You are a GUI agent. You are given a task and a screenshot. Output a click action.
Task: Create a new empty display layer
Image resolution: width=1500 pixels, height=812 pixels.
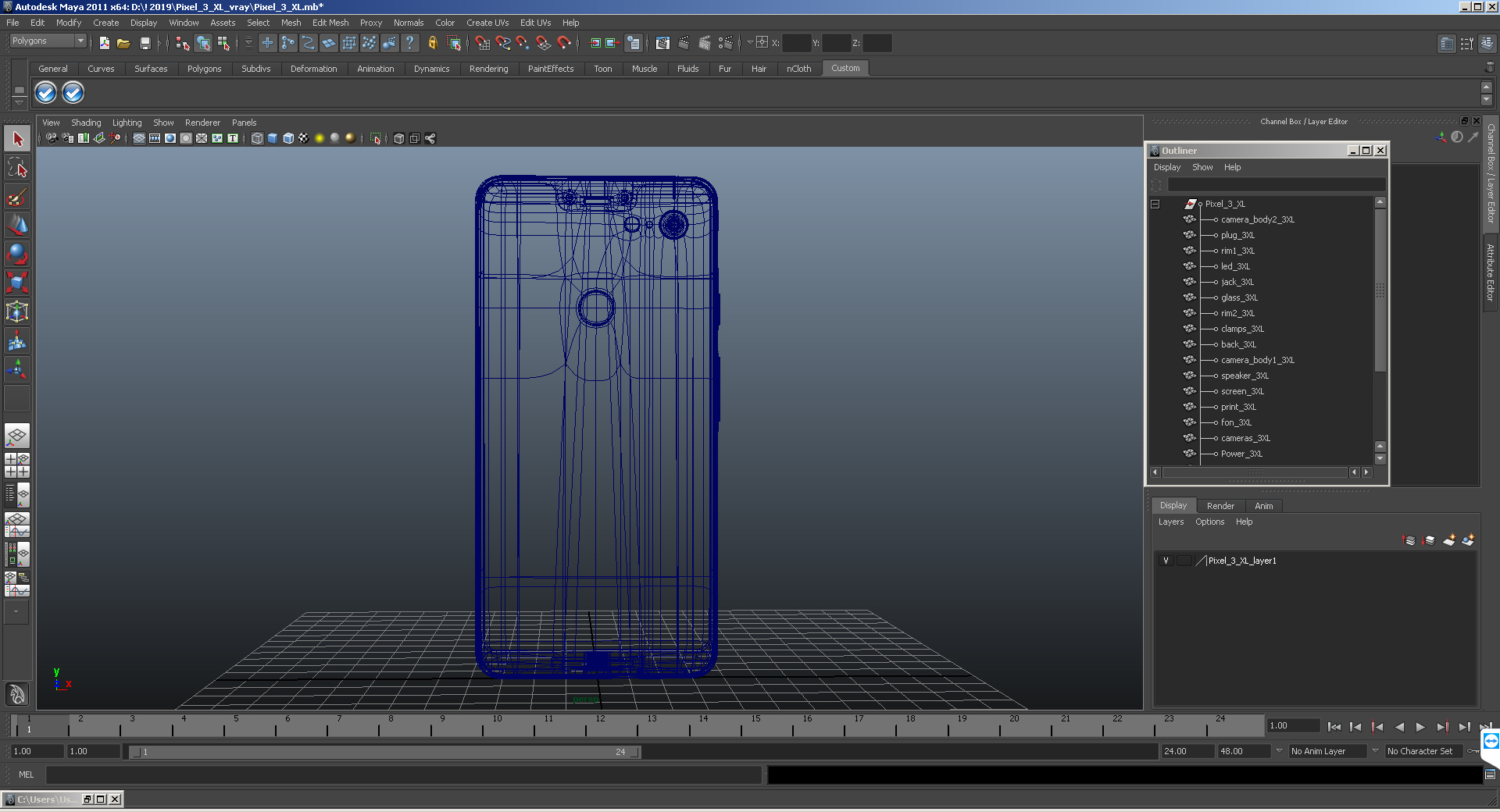coord(1448,540)
